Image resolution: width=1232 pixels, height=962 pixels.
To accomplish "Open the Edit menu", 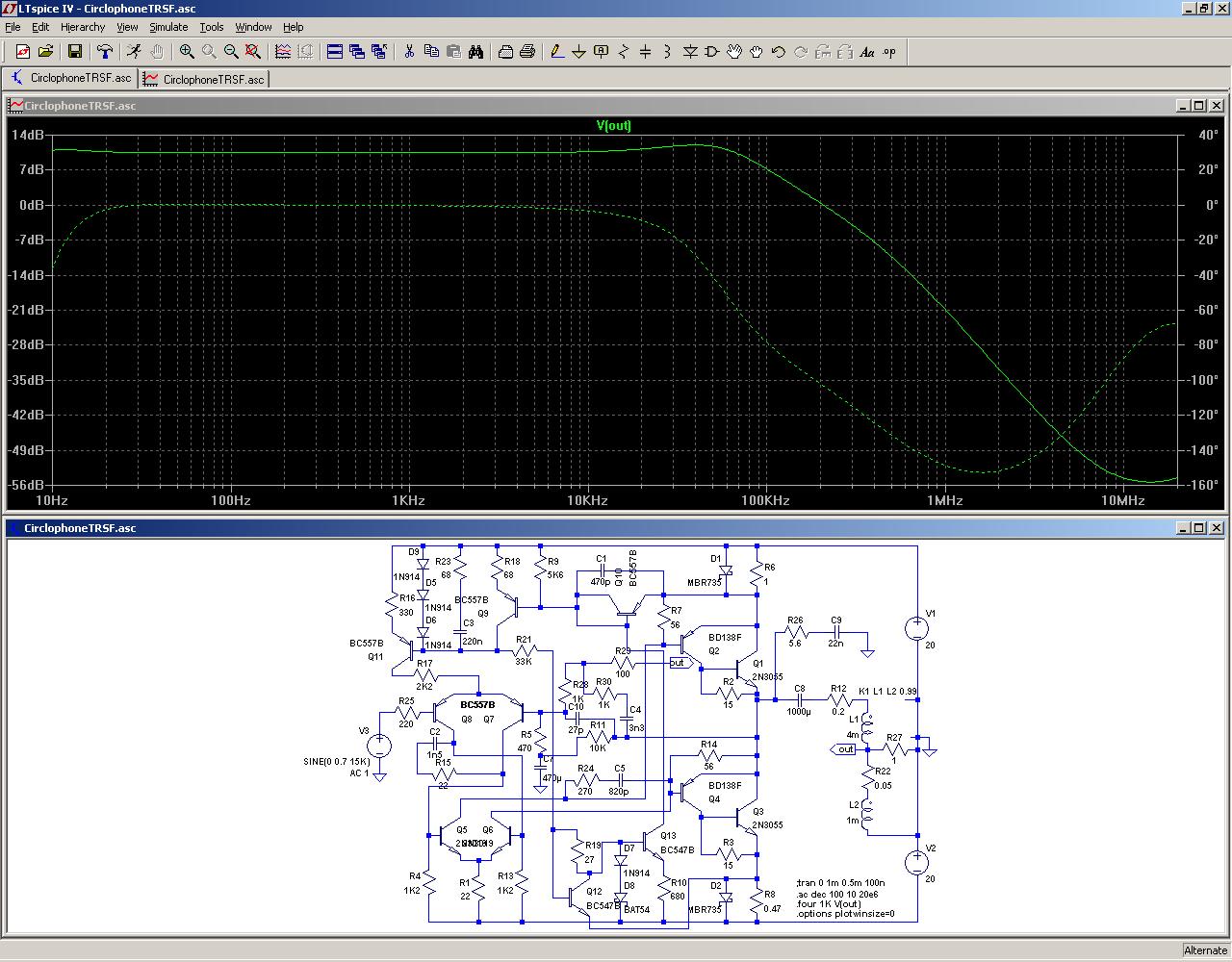I will click(x=40, y=27).
